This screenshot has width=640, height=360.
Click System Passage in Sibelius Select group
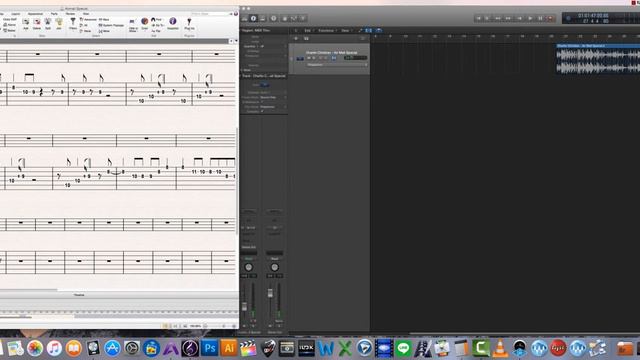(111, 25)
